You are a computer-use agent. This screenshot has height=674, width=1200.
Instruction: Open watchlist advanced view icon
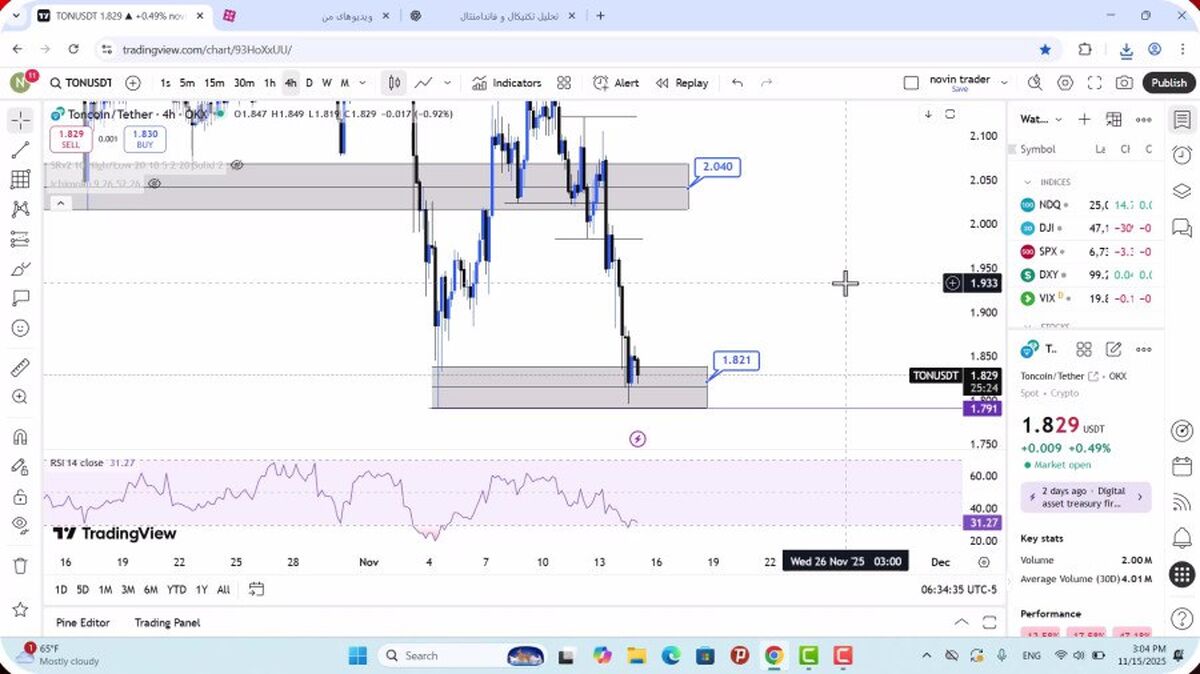[1114, 119]
